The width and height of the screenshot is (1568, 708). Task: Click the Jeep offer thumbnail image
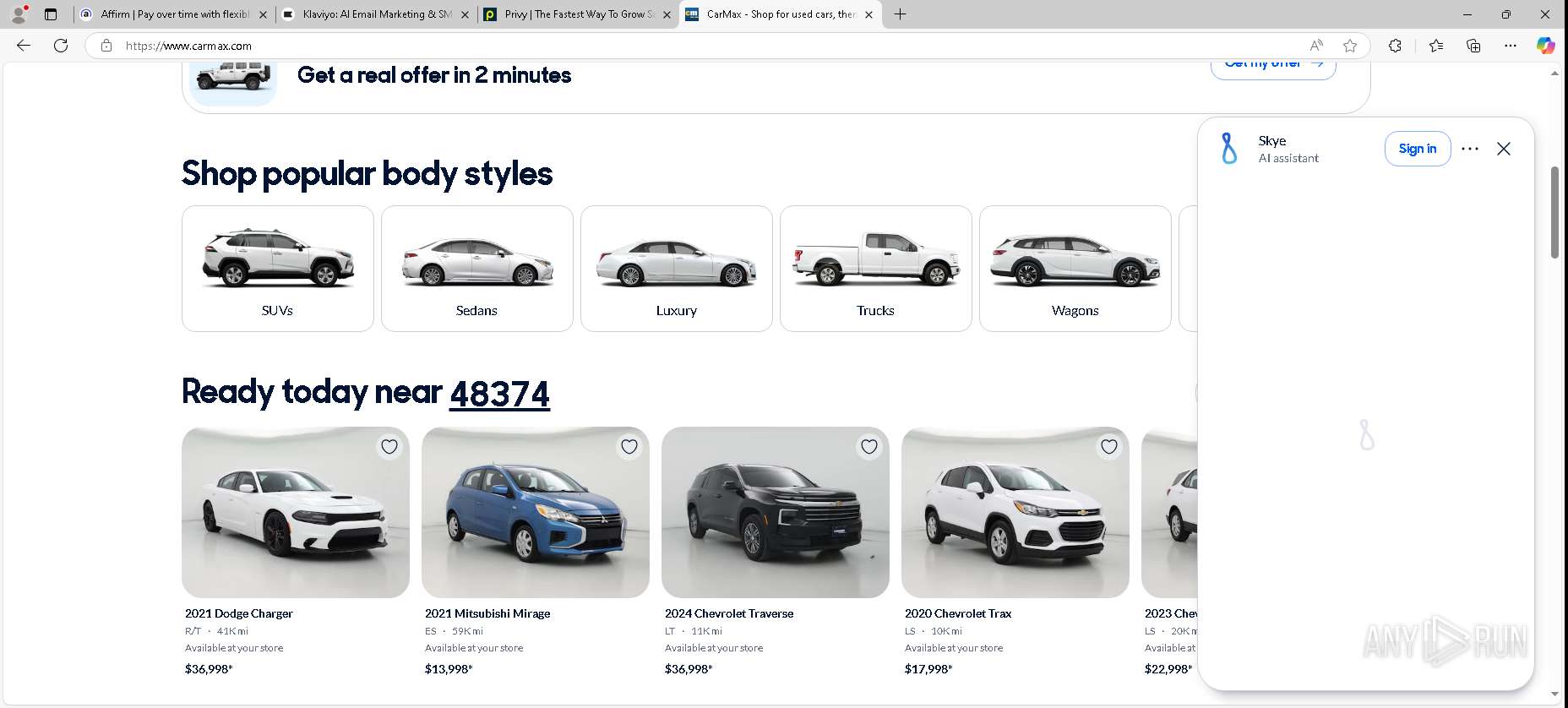(x=233, y=82)
